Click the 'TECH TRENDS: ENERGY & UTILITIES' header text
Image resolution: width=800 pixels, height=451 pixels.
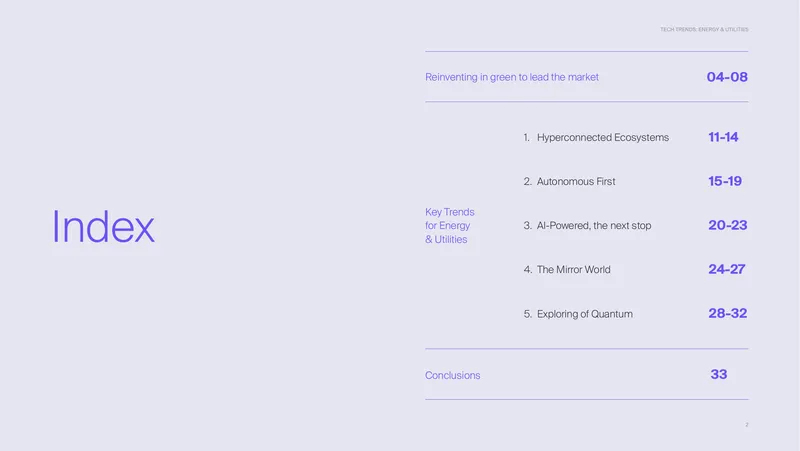(704, 30)
